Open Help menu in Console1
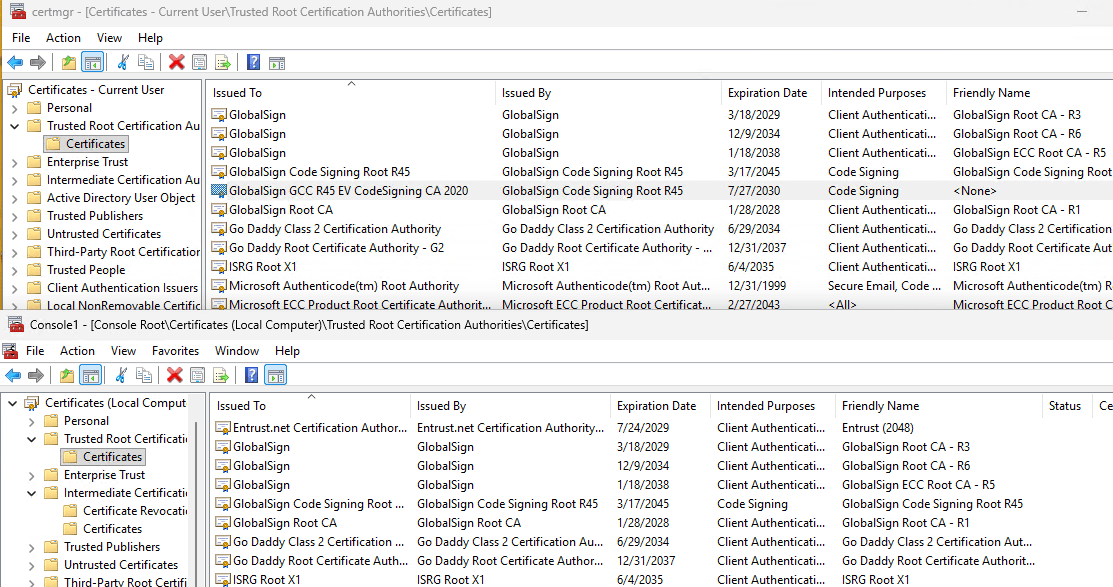This screenshot has height=587, width=1113. point(287,351)
